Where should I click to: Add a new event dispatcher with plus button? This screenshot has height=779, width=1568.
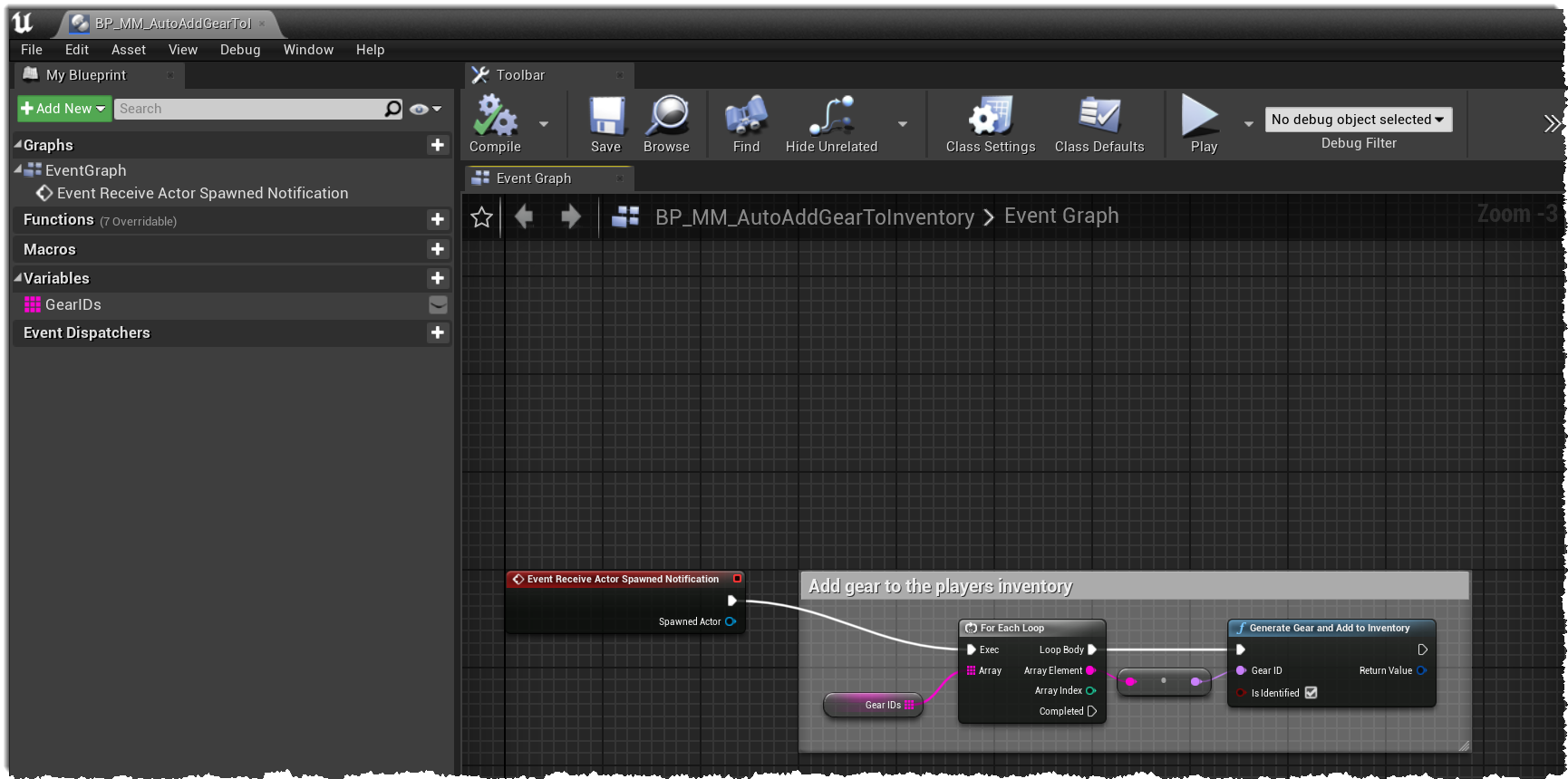[x=438, y=332]
